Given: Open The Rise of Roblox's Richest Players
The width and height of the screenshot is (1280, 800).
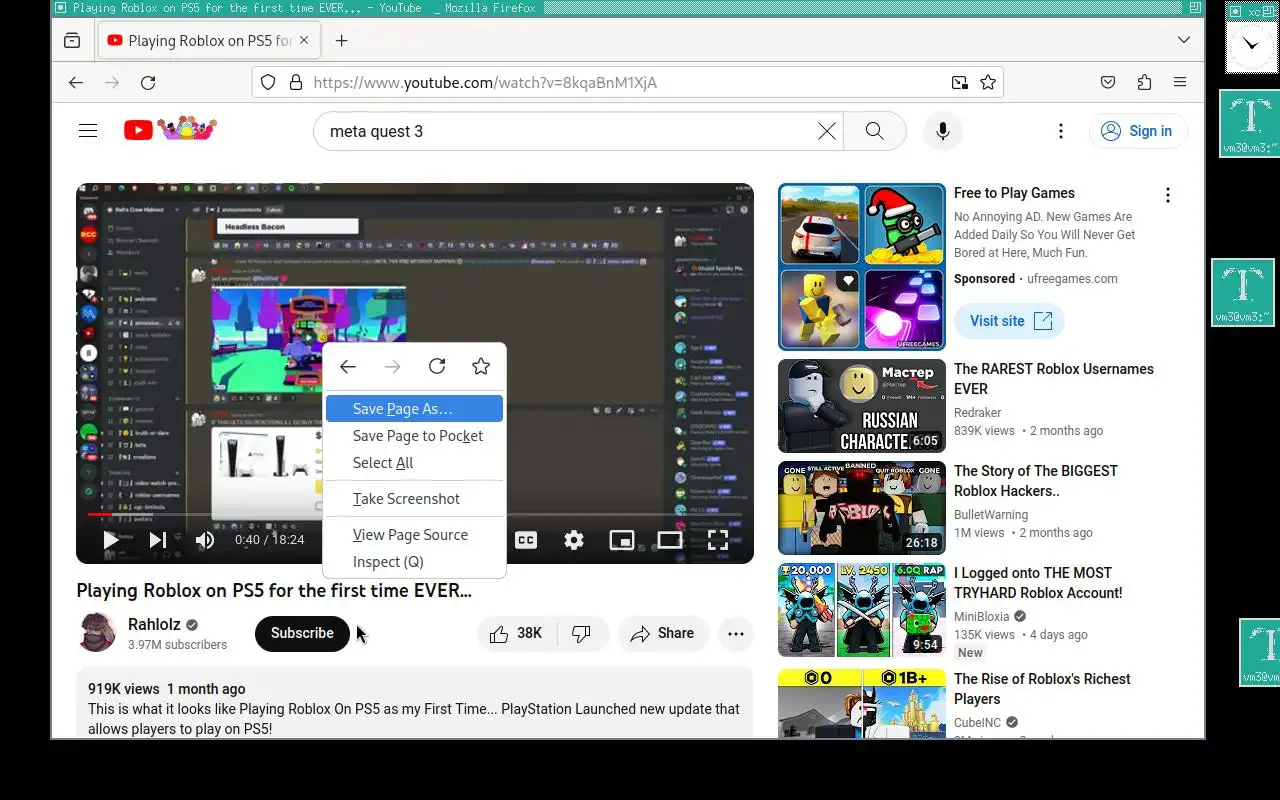Looking at the screenshot, I should coord(1042,689).
